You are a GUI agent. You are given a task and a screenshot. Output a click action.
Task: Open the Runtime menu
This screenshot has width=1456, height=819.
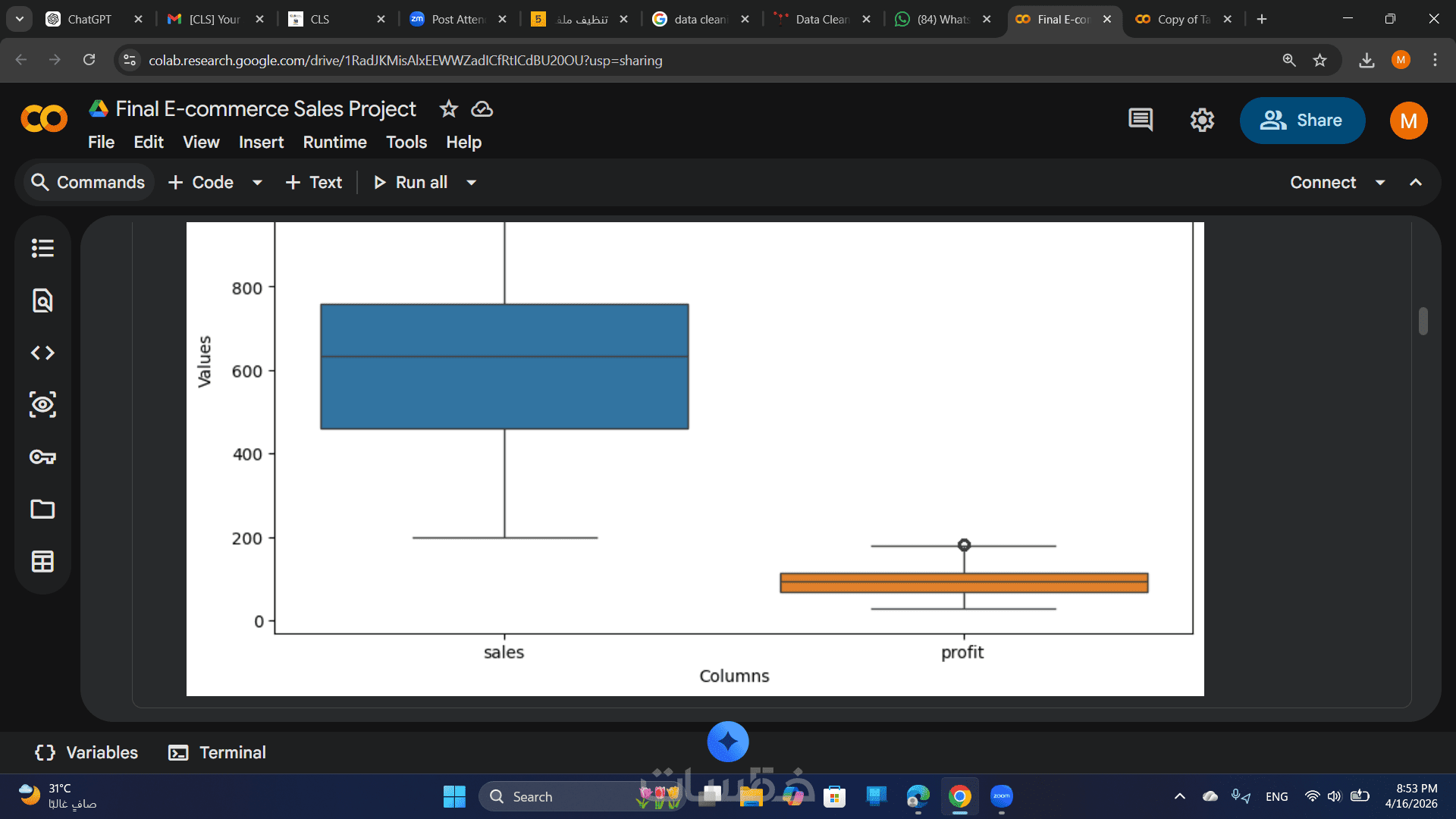pyautogui.click(x=334, y=143)
